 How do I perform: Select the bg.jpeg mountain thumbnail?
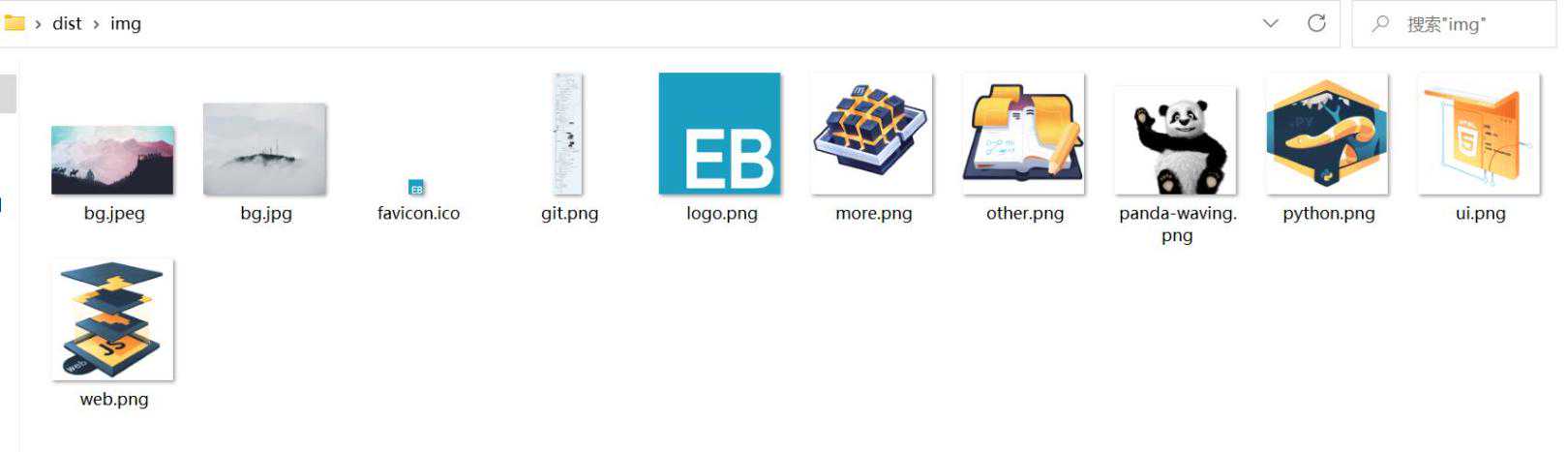pos(112,160)
